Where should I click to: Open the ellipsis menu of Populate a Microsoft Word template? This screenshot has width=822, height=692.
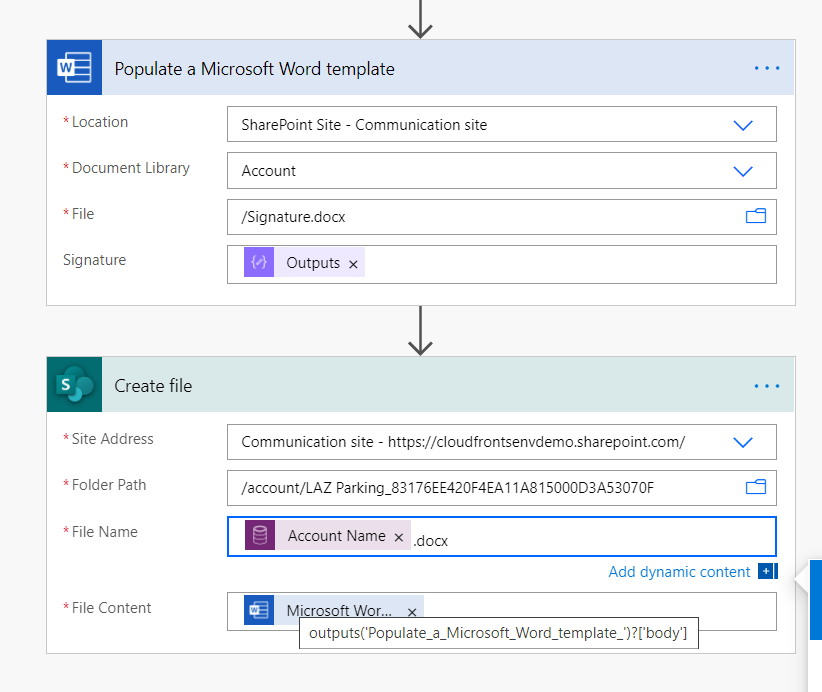pyautogui.click(x=766, y=68)
